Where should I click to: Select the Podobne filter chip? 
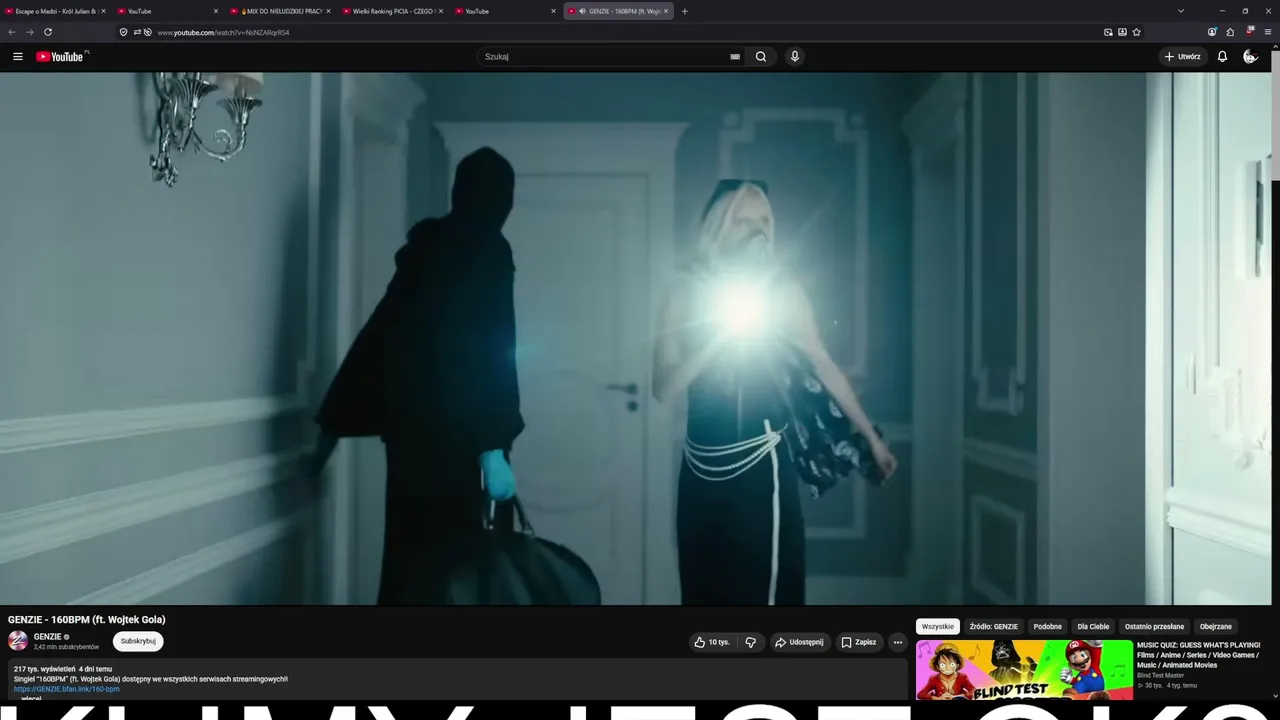pyautogui.click(x=1048, y=626)
